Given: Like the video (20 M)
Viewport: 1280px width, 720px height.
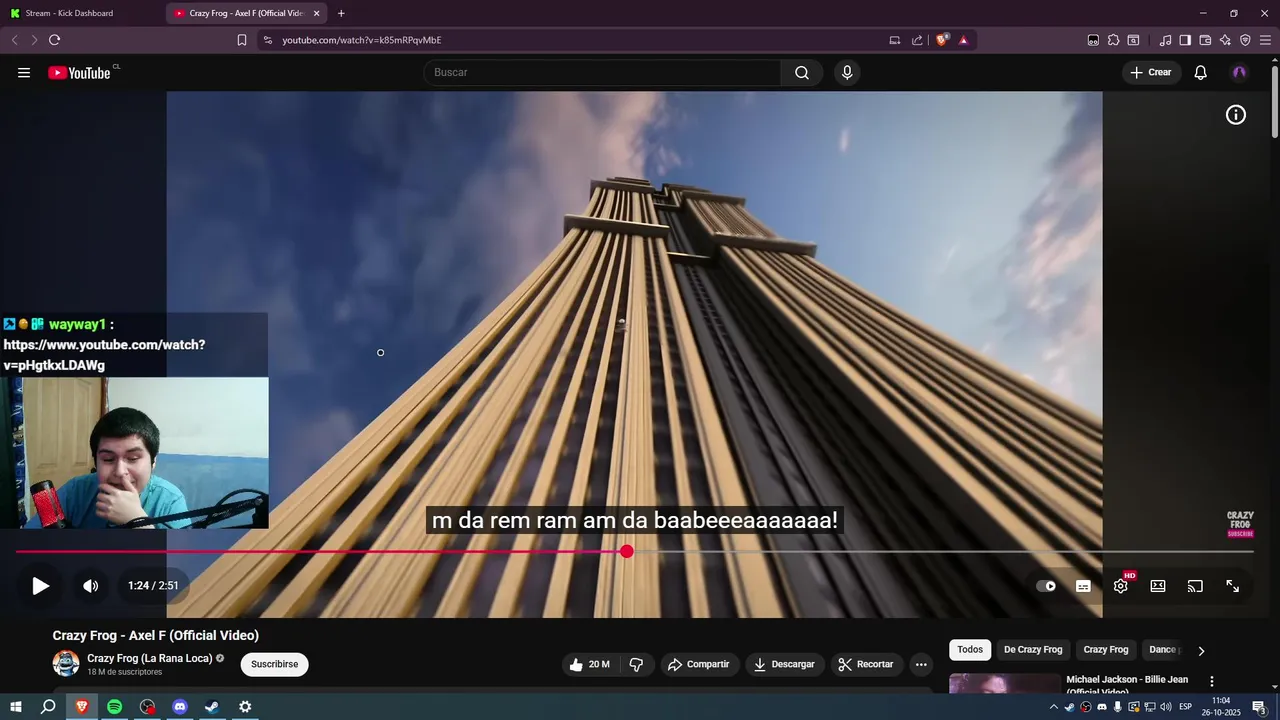Looking at the screenshot, I should click(590, 664).
